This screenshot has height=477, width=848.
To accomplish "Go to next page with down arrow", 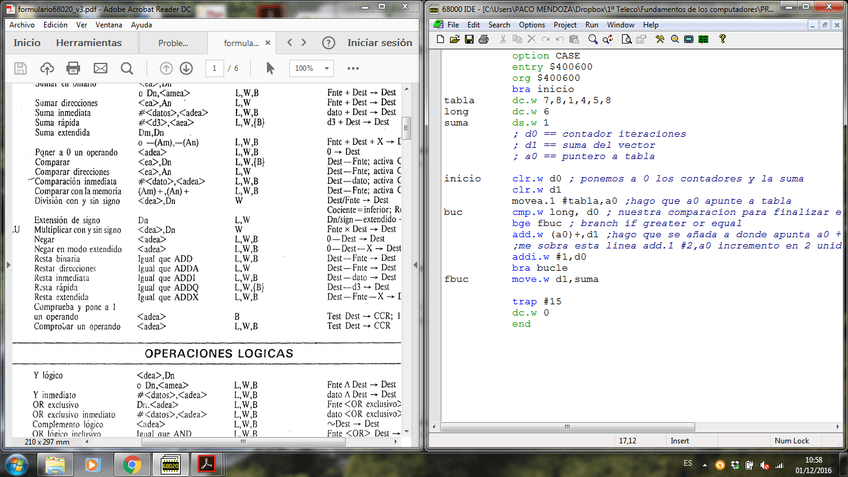I will point(186,68).
